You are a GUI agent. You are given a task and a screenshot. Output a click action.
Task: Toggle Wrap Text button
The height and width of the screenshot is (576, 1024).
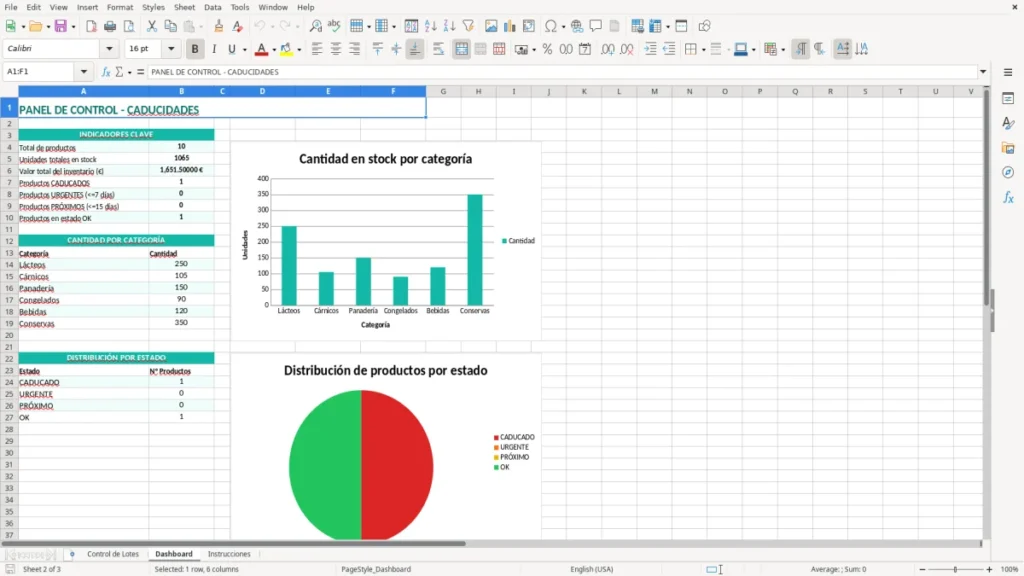pos(438,49)
